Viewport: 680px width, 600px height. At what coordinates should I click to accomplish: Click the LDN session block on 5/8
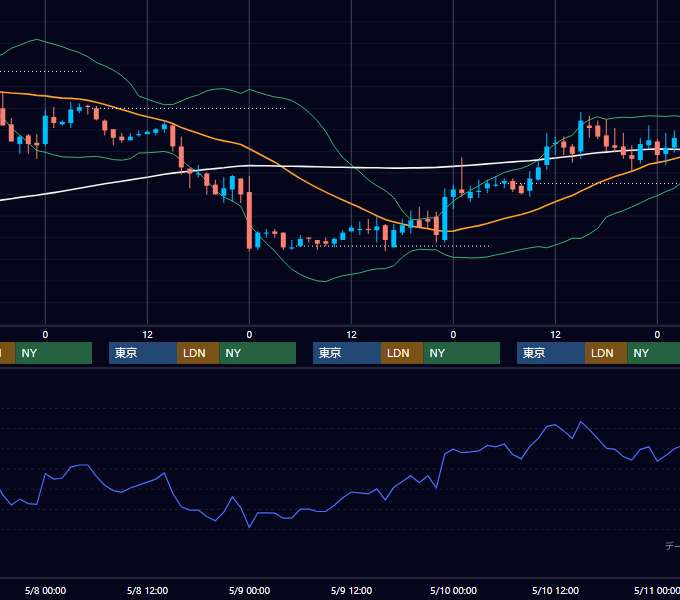point(198,353)
